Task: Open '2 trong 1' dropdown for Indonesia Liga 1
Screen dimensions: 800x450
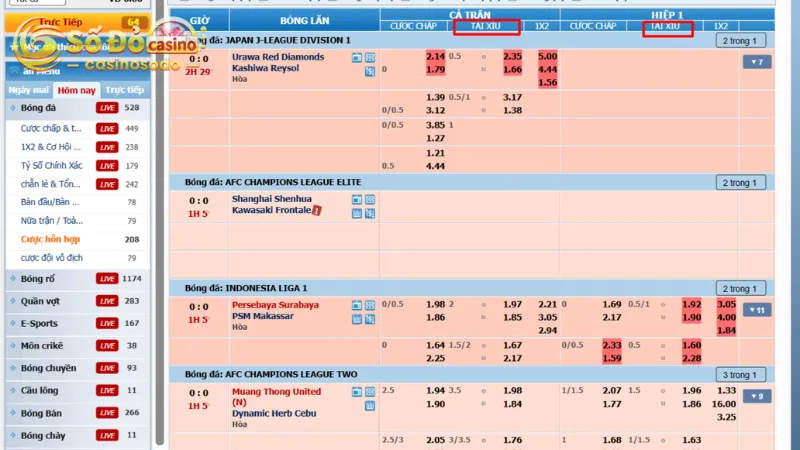Action: [x=740, y=289]
